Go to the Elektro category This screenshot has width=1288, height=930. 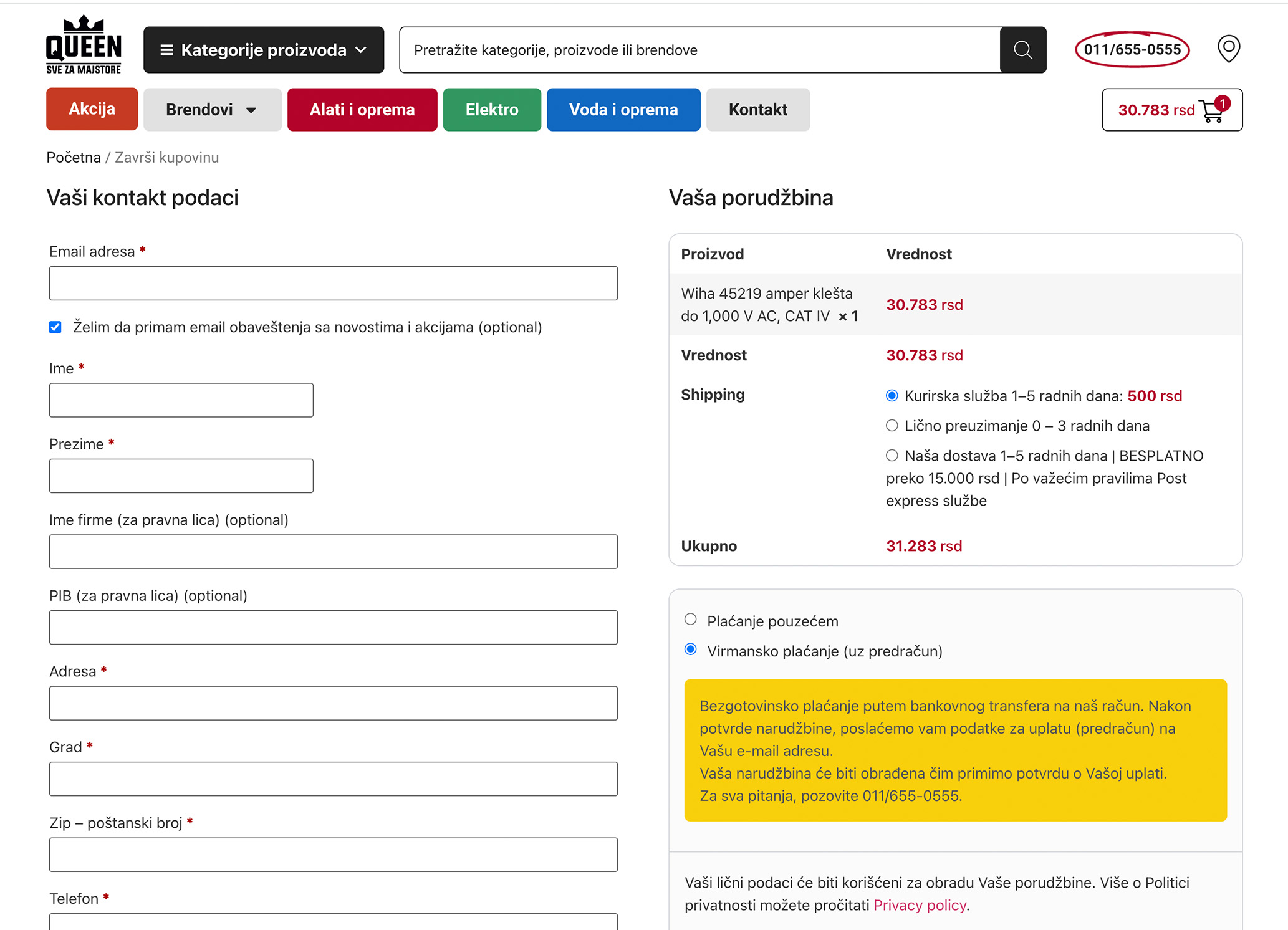491,110
